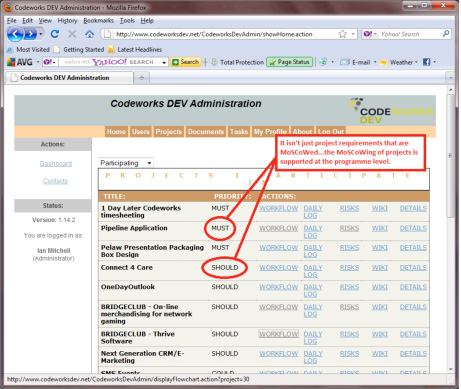The width and height of the screenshot is (461, 389).
Task: Click the Projects navigation tab
Action: (169, 132)
